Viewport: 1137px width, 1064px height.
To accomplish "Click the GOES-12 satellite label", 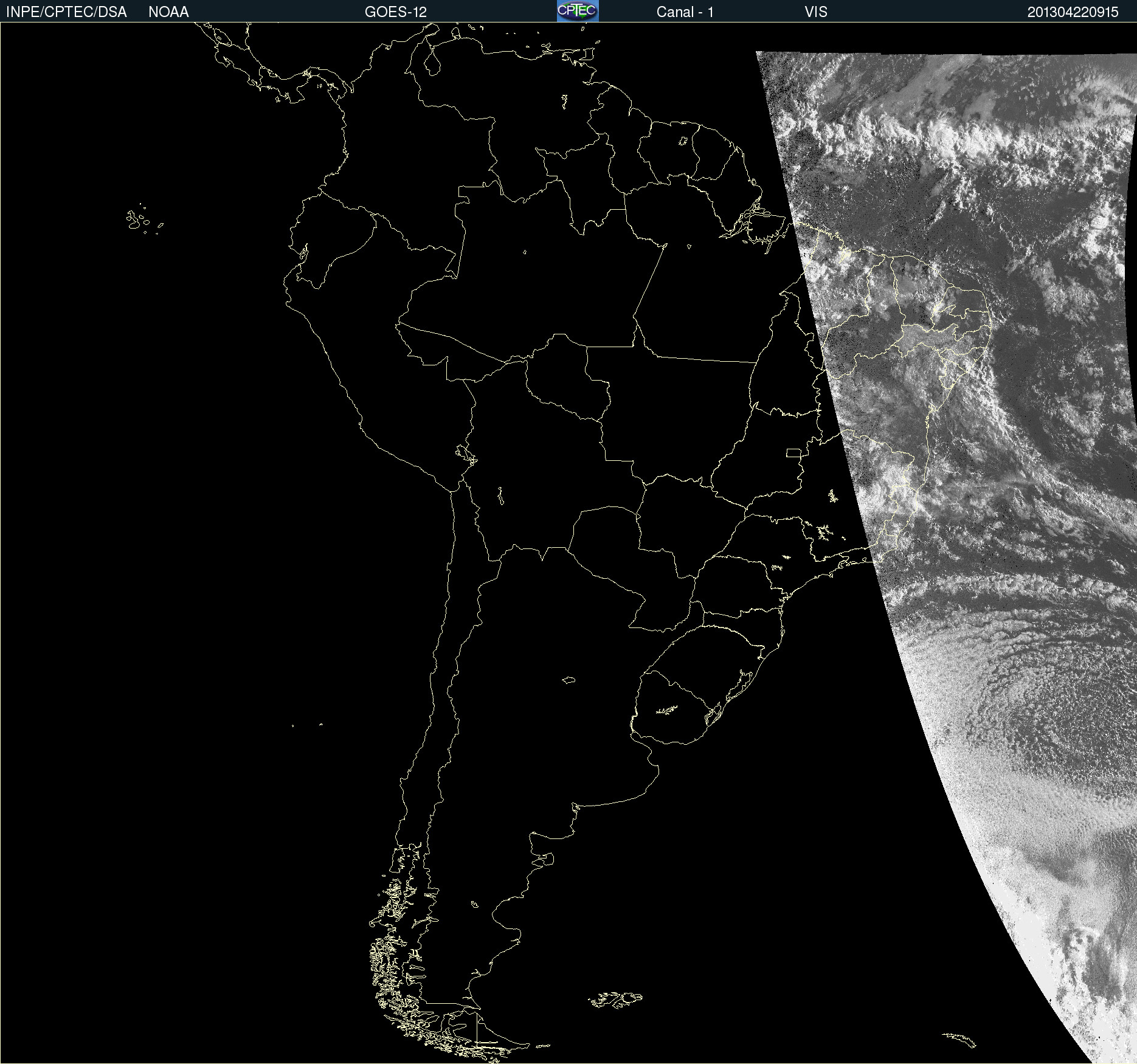I will click(396, 12).
